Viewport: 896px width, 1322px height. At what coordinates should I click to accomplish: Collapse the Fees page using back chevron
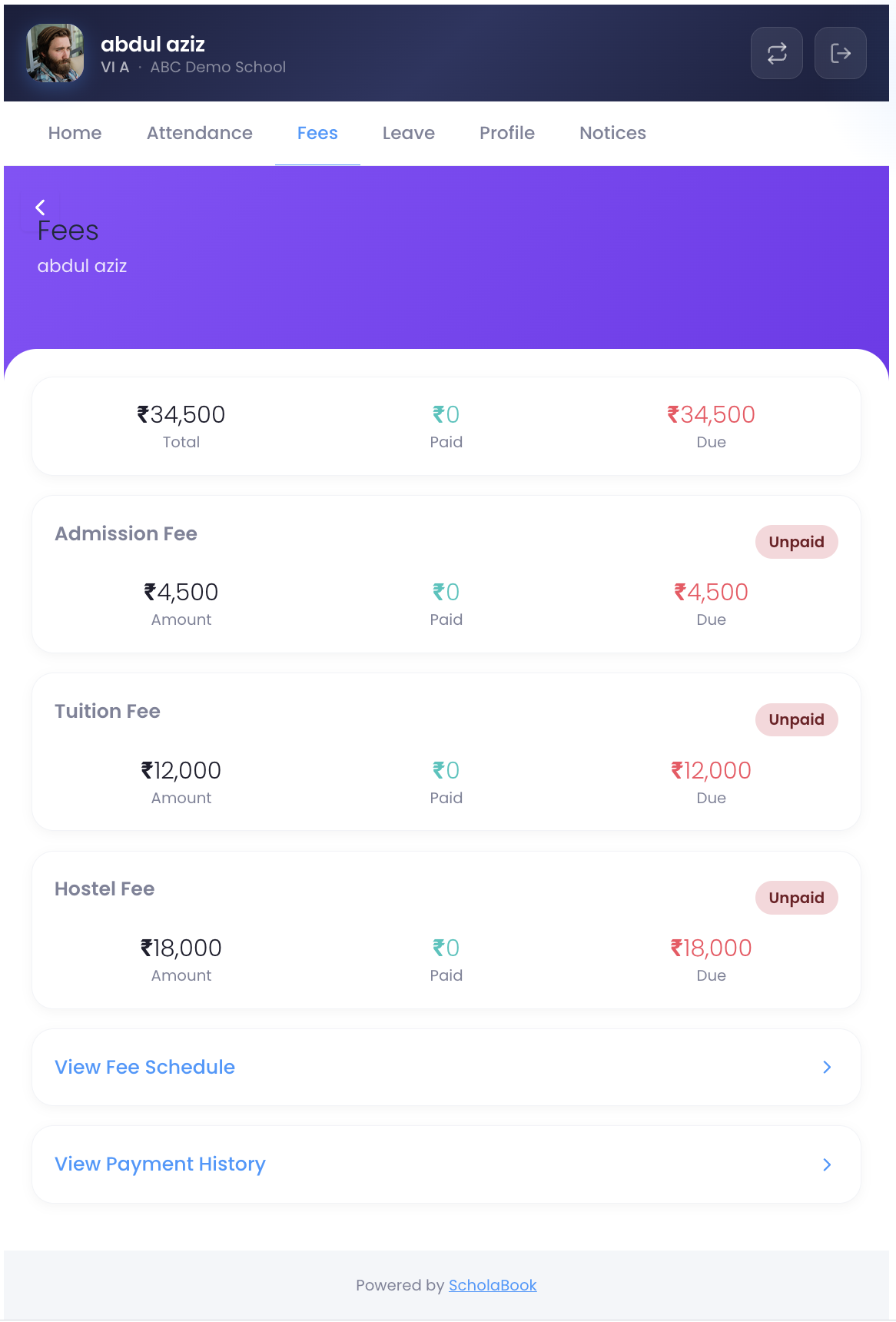[x=41, y=206]
